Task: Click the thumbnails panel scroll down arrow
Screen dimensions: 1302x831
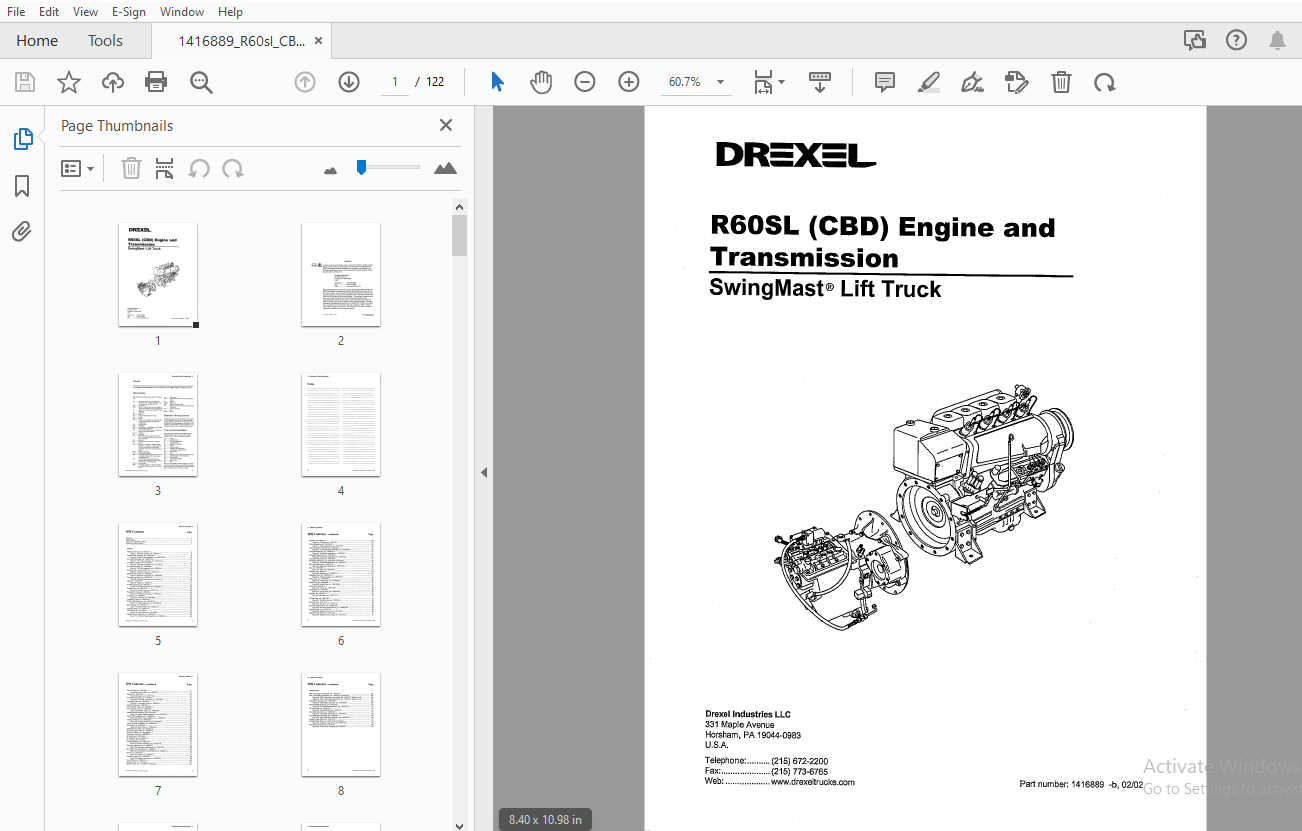Action: click(x=459, y=824)
